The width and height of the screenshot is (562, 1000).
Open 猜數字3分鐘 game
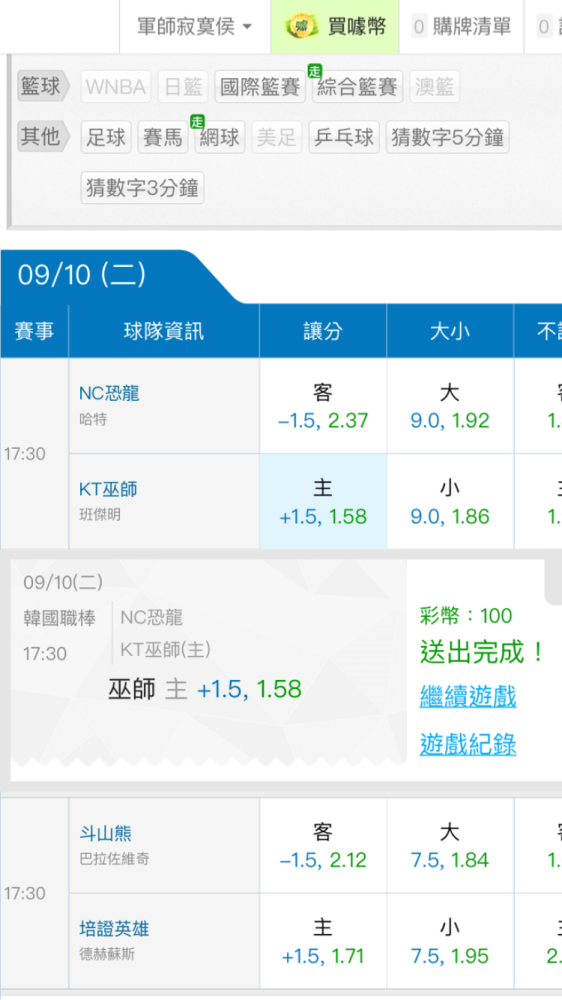tap(142, 188)
